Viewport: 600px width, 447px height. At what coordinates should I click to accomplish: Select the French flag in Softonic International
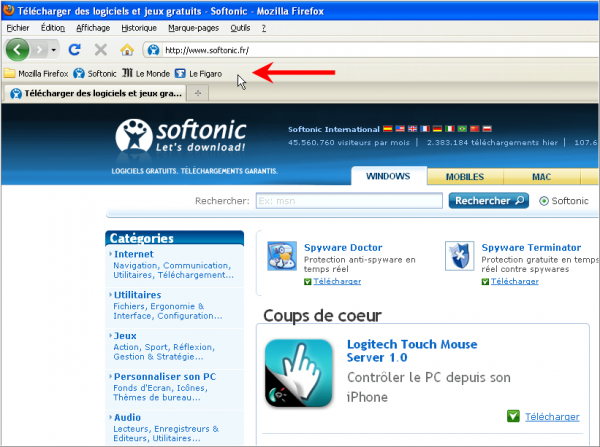tap(424, 129)
